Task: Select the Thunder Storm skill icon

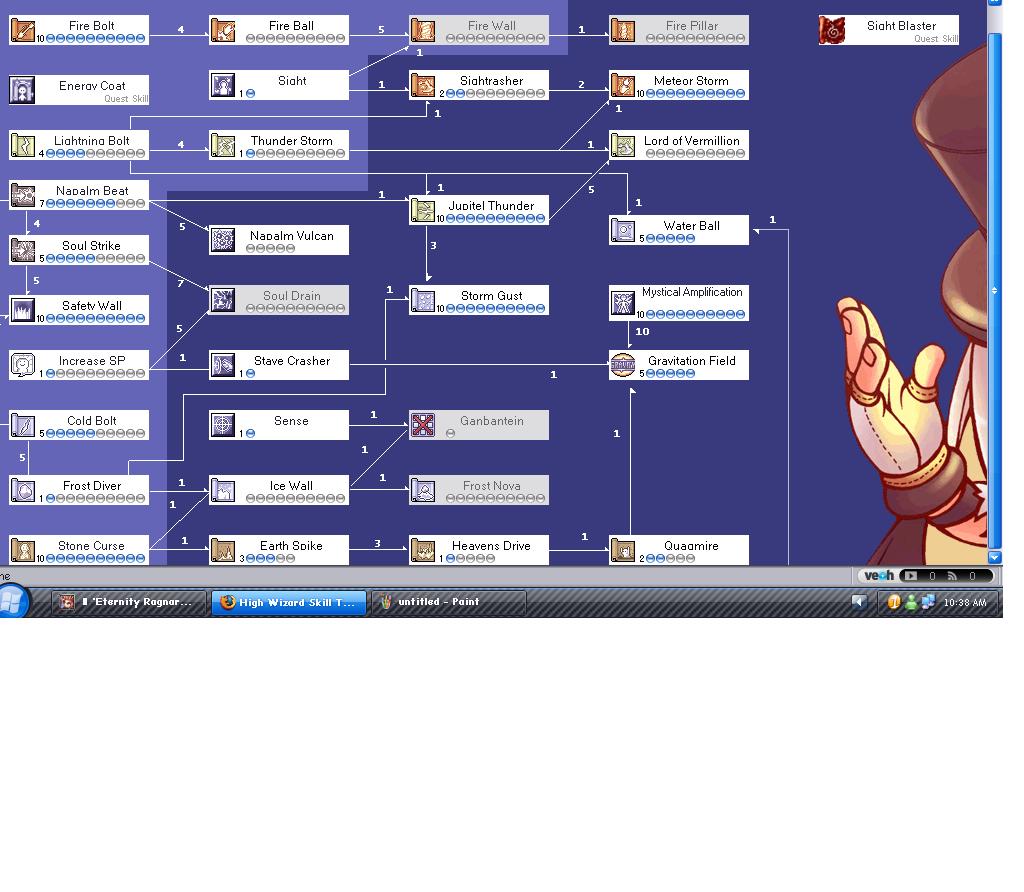Action: tap(223, 146)
